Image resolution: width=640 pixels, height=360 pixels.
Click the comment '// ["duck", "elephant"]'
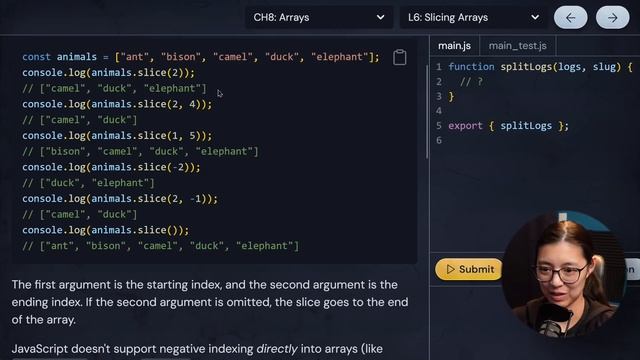(88, 183)
